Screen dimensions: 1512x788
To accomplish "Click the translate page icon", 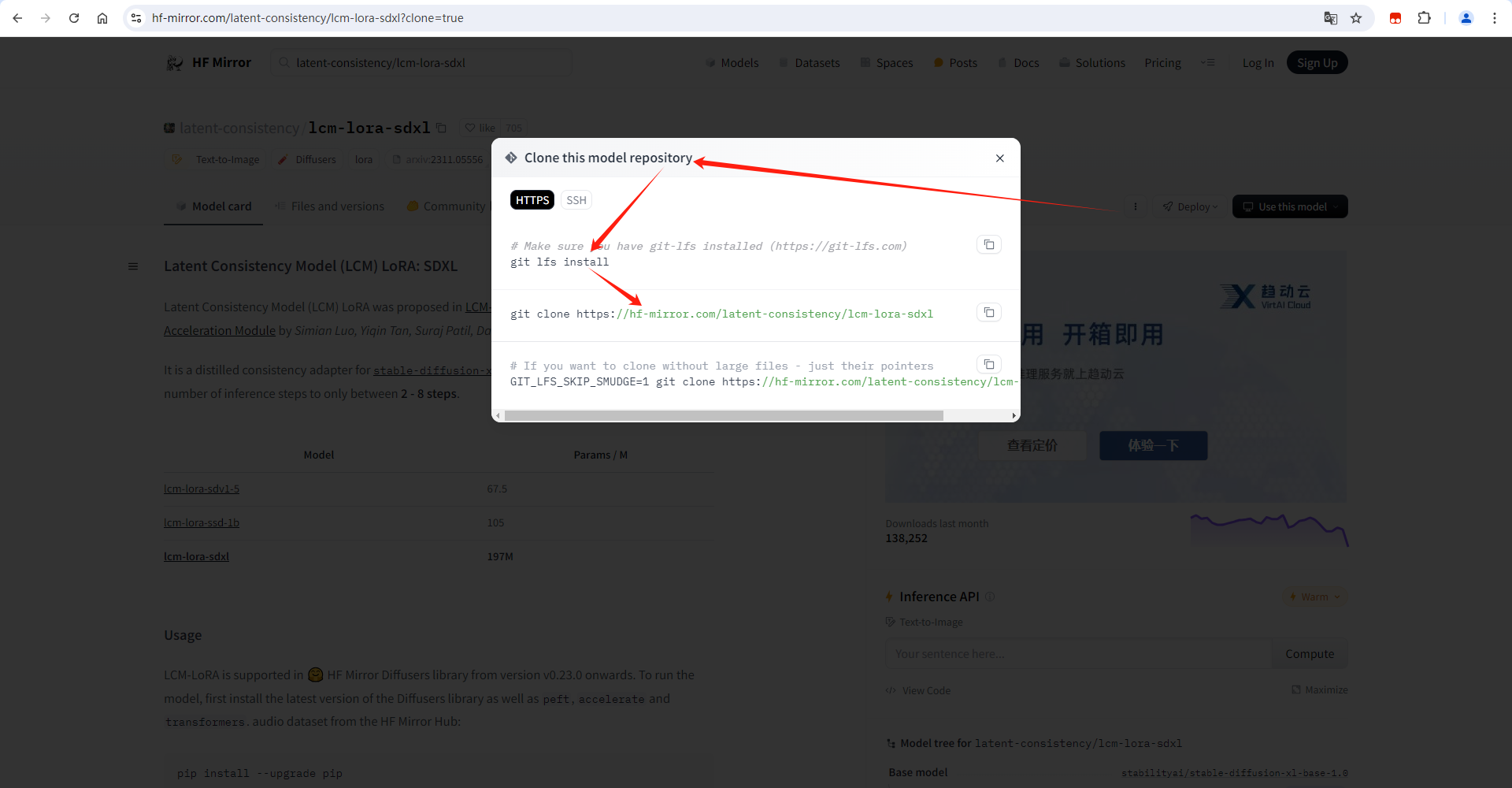I will 1331,18.
